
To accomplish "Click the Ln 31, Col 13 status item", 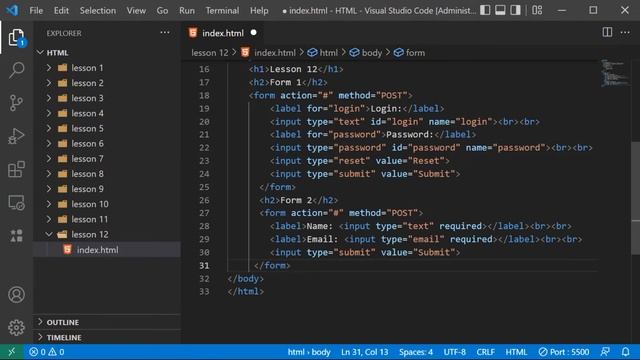I will (x=364, y=352).
